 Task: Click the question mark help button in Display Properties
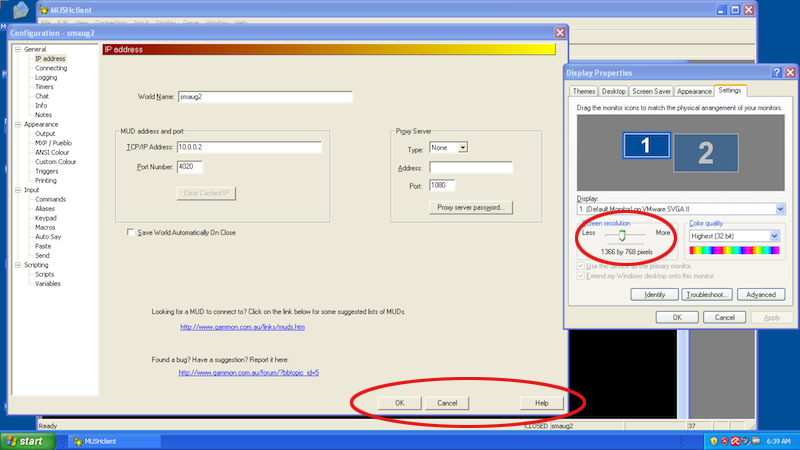[x=777, y=72]
